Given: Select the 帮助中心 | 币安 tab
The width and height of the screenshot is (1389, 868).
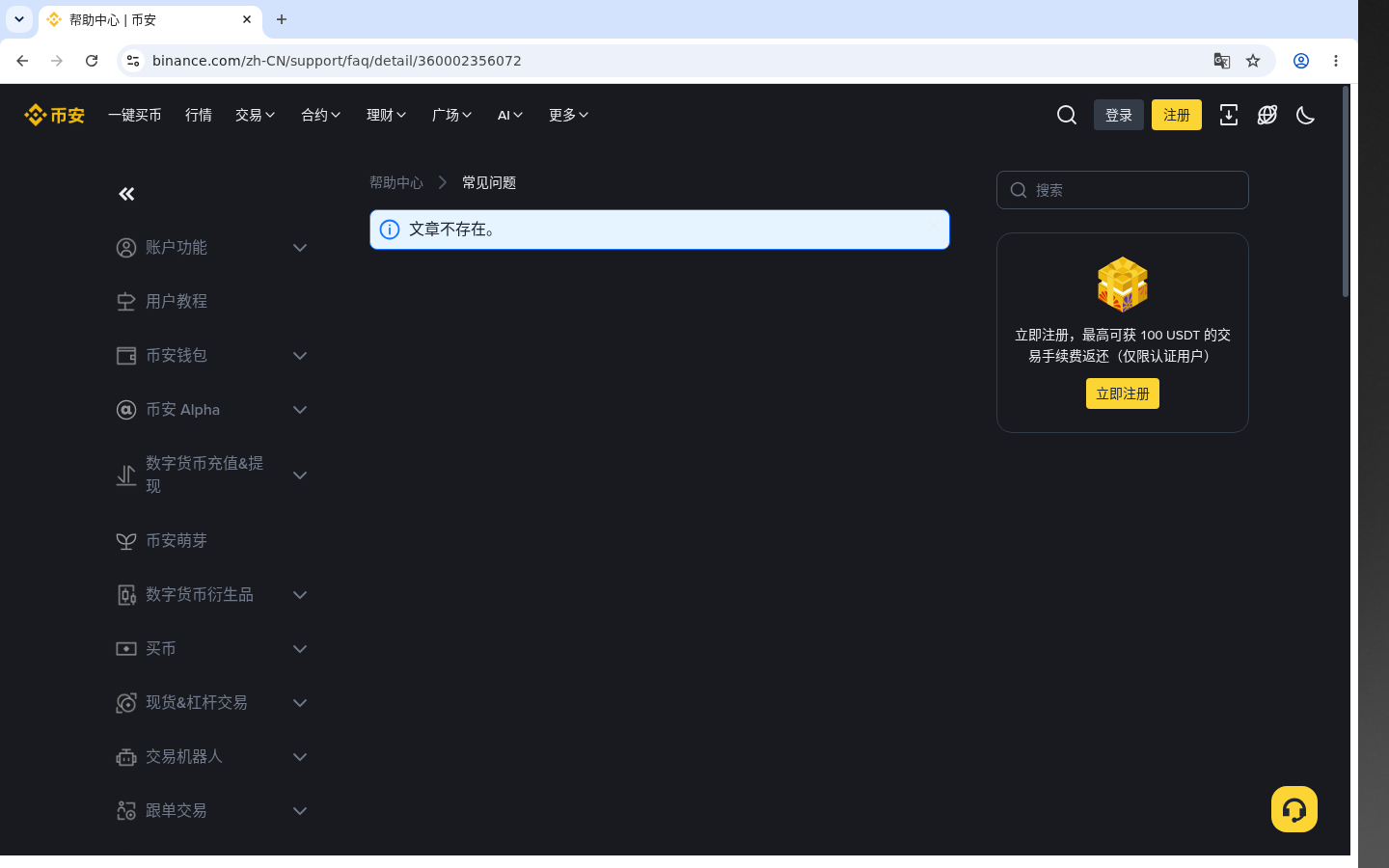Looking at the screenshot, I should click(x=150, y=19).
